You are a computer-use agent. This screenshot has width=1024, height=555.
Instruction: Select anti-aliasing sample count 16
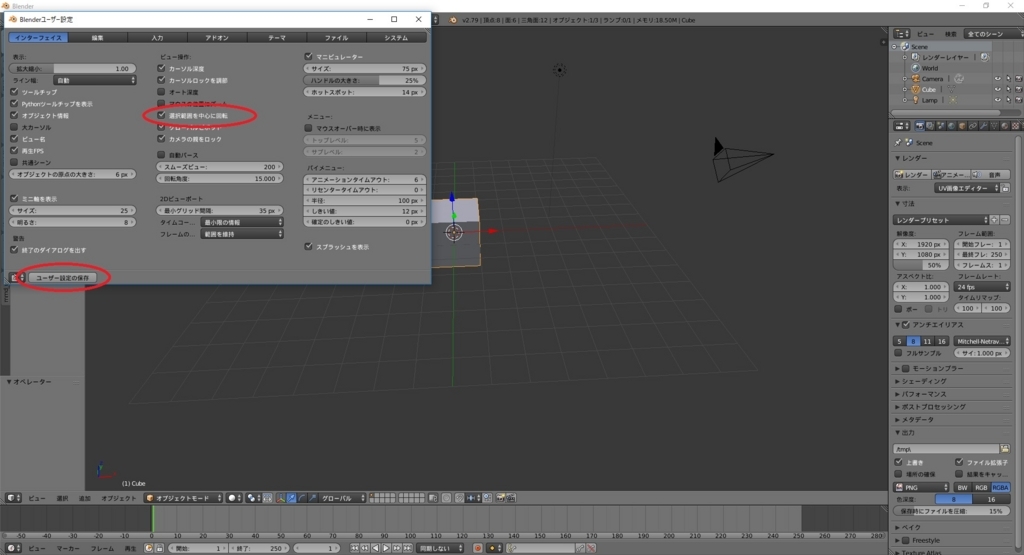(942, 341)
